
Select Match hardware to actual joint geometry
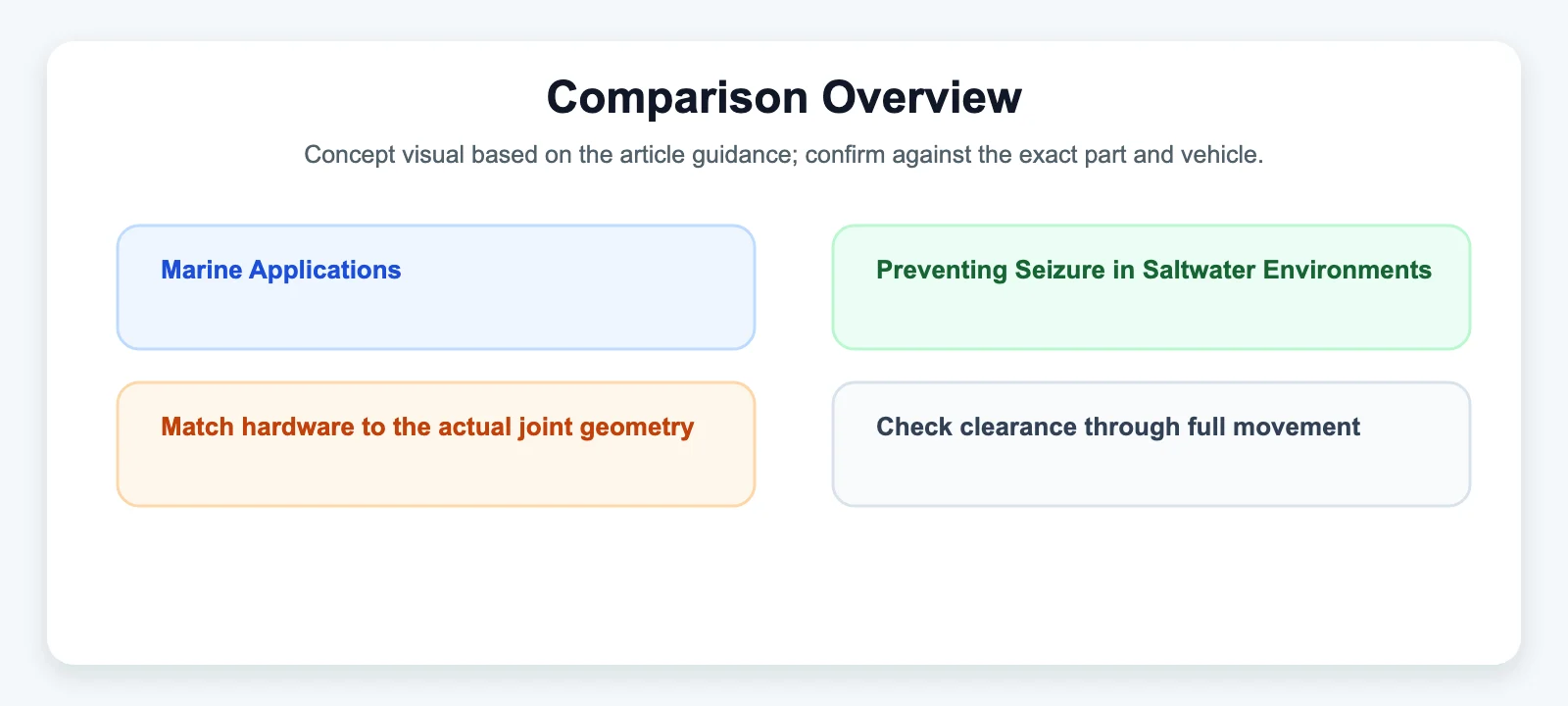[427, 428]
